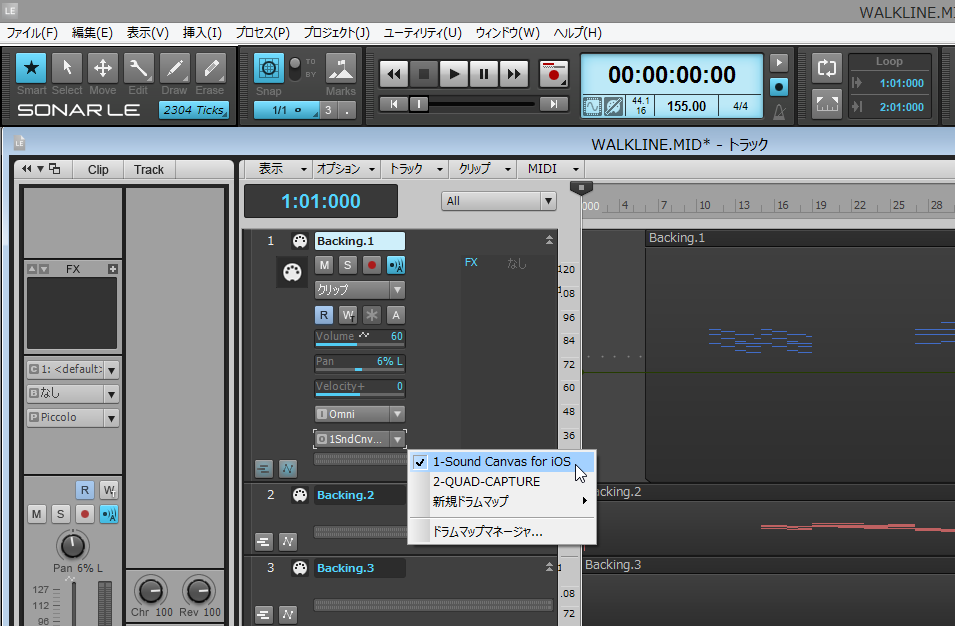The width and height of the screenshot is (955, 626).
Task: Stop playback
Action: (x=424, y=74)
